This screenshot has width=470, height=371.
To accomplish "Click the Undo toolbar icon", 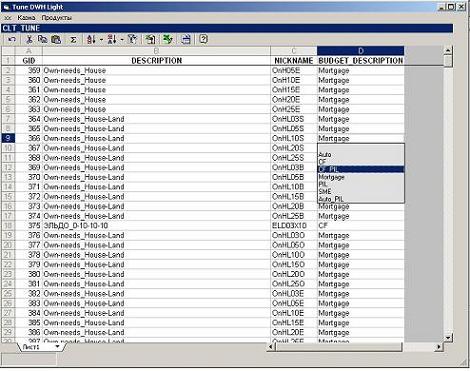I will (x=12, y=40).
